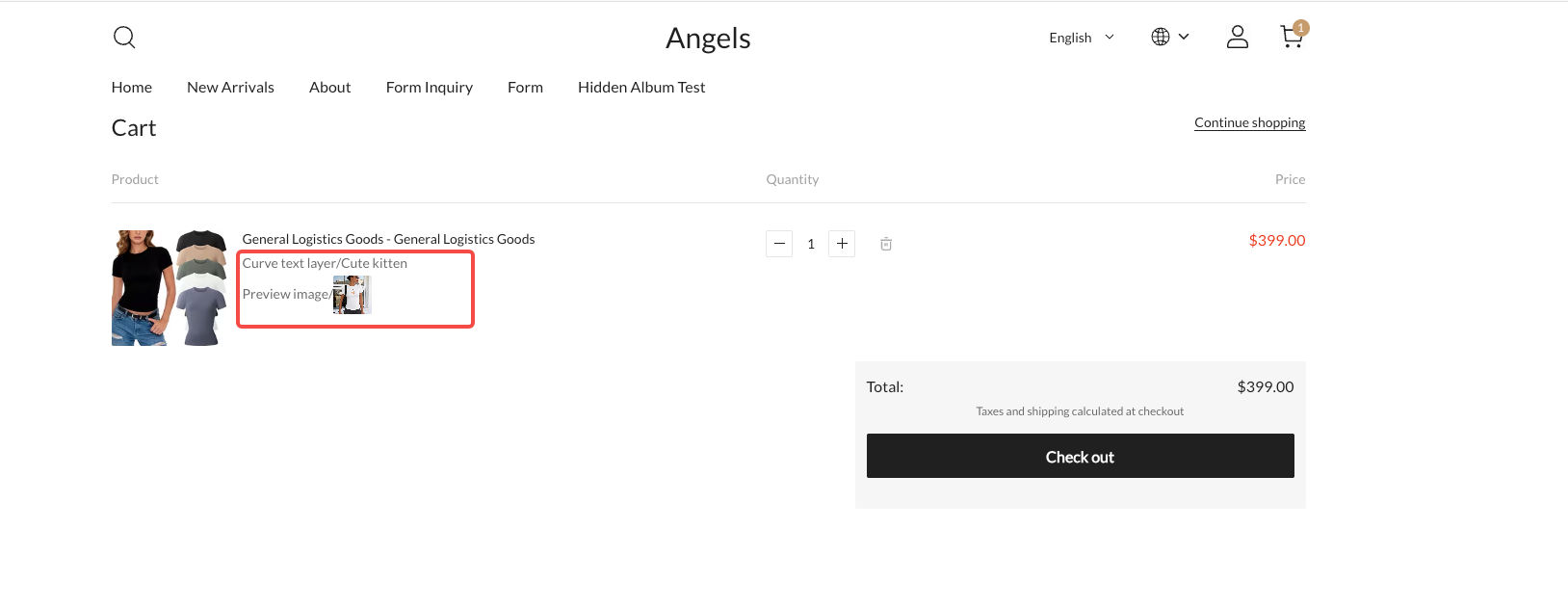This screenshot has height=608, width=1568.
Task: Open General Logistics Goods product link
Action: point(388,239)
